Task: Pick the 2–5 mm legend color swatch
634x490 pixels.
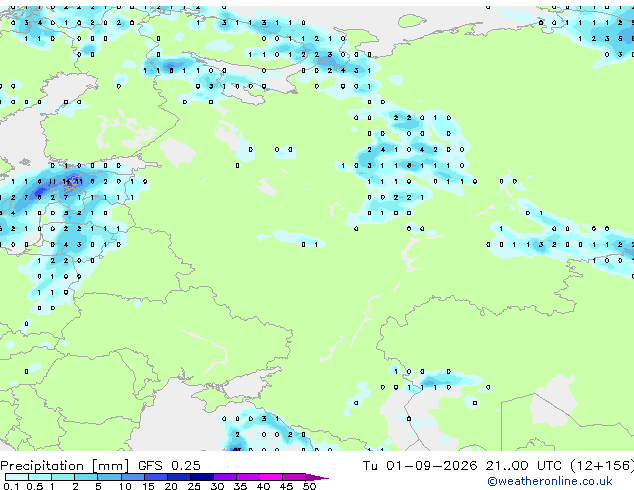Action: (x=86, y=477)
